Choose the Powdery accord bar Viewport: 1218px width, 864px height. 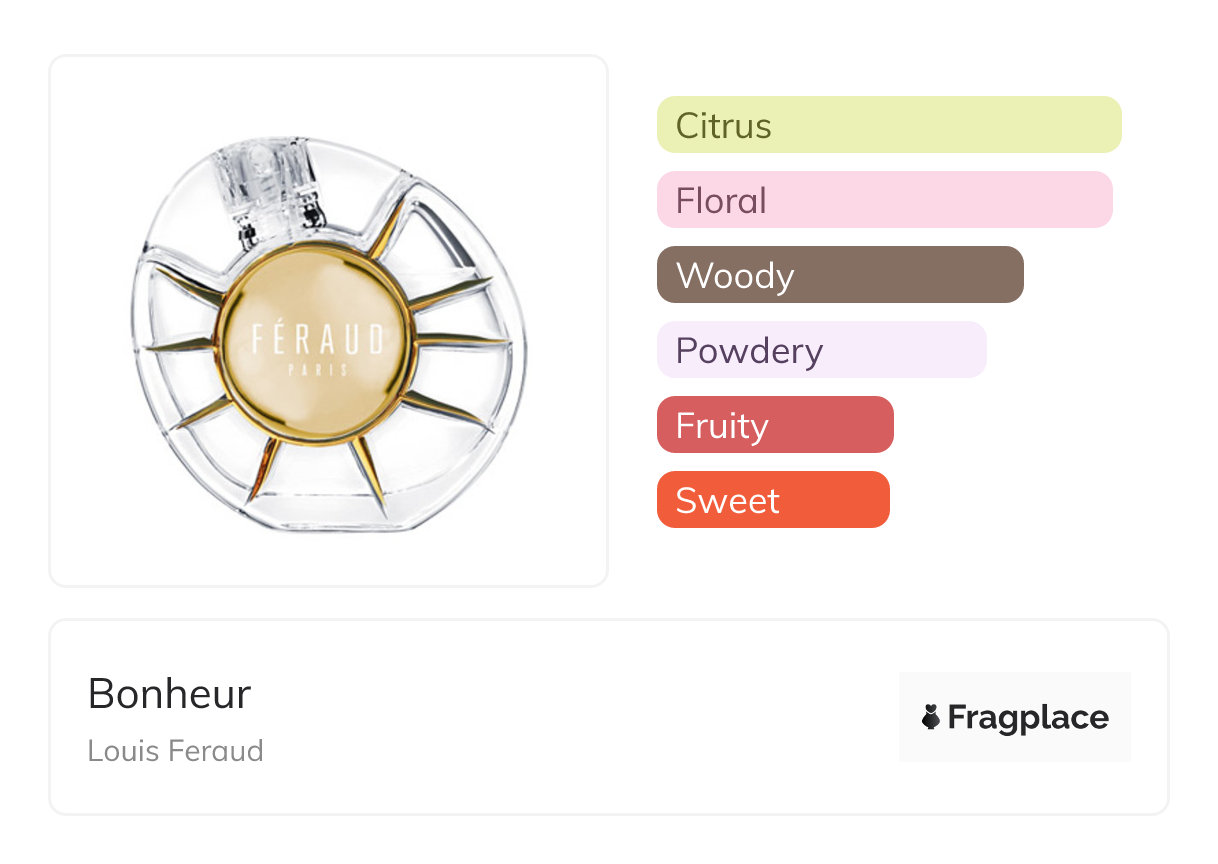[821, 350]
